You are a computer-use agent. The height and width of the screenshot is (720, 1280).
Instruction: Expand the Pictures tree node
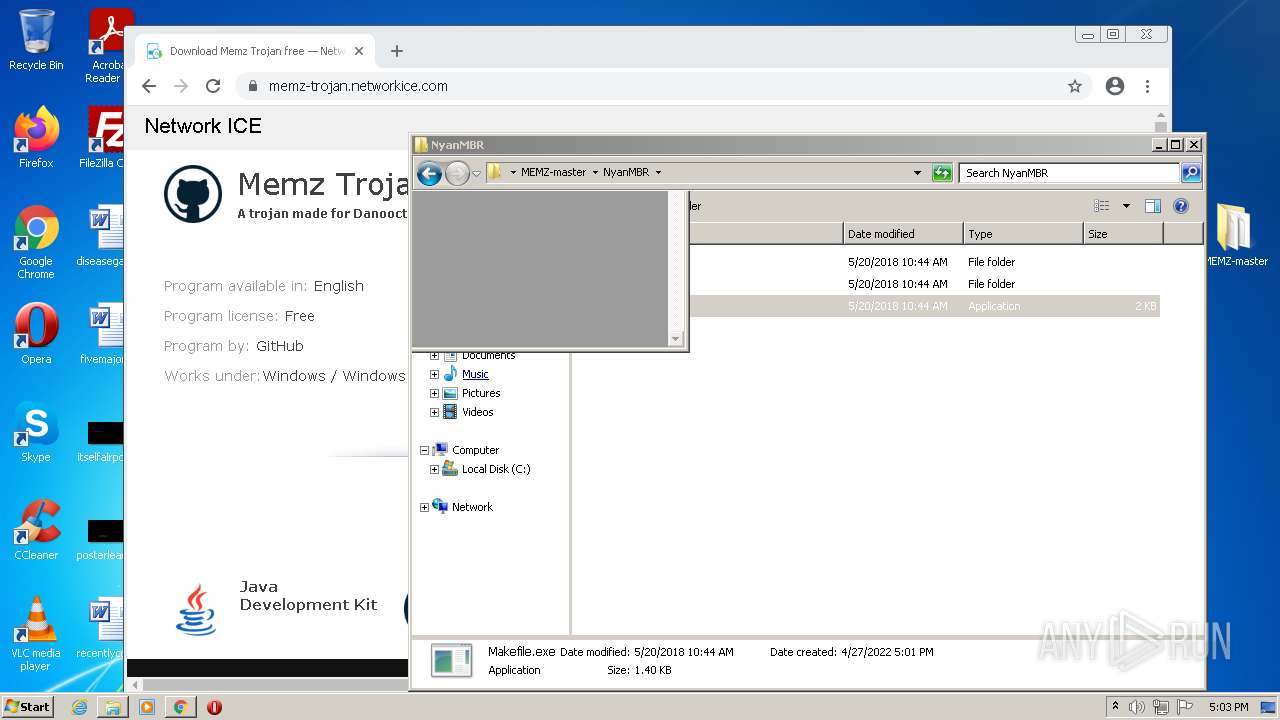[434, 393]
